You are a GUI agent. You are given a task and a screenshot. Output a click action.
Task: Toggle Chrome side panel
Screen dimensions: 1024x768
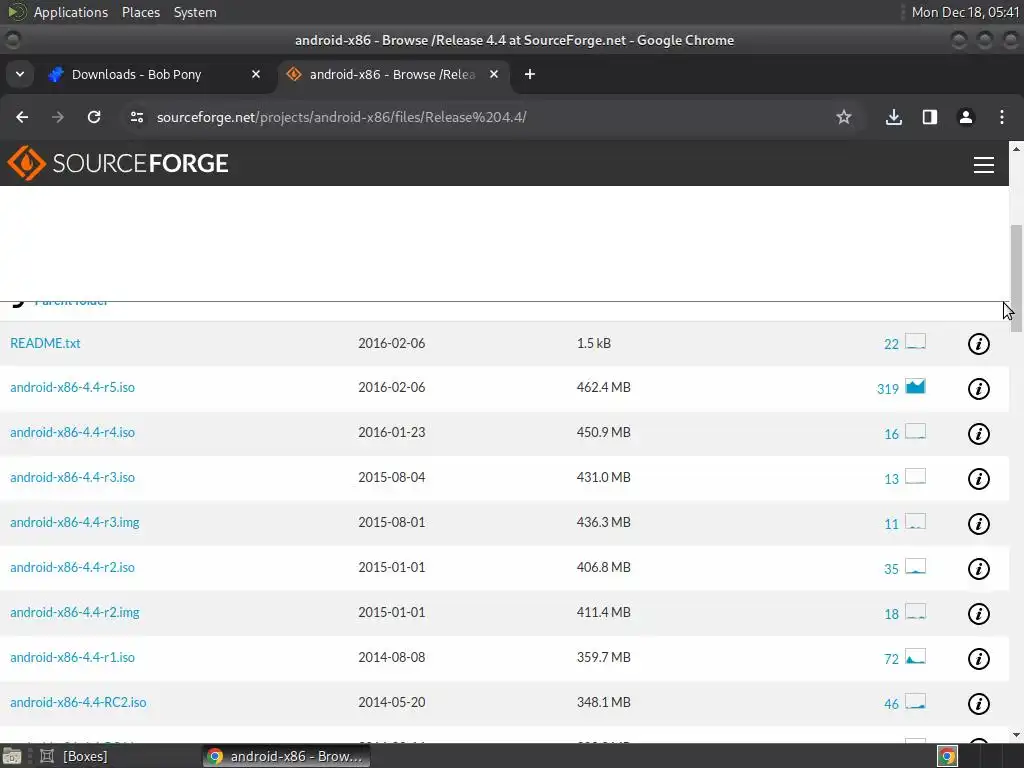pyautogui.click(x=929, y=117)
